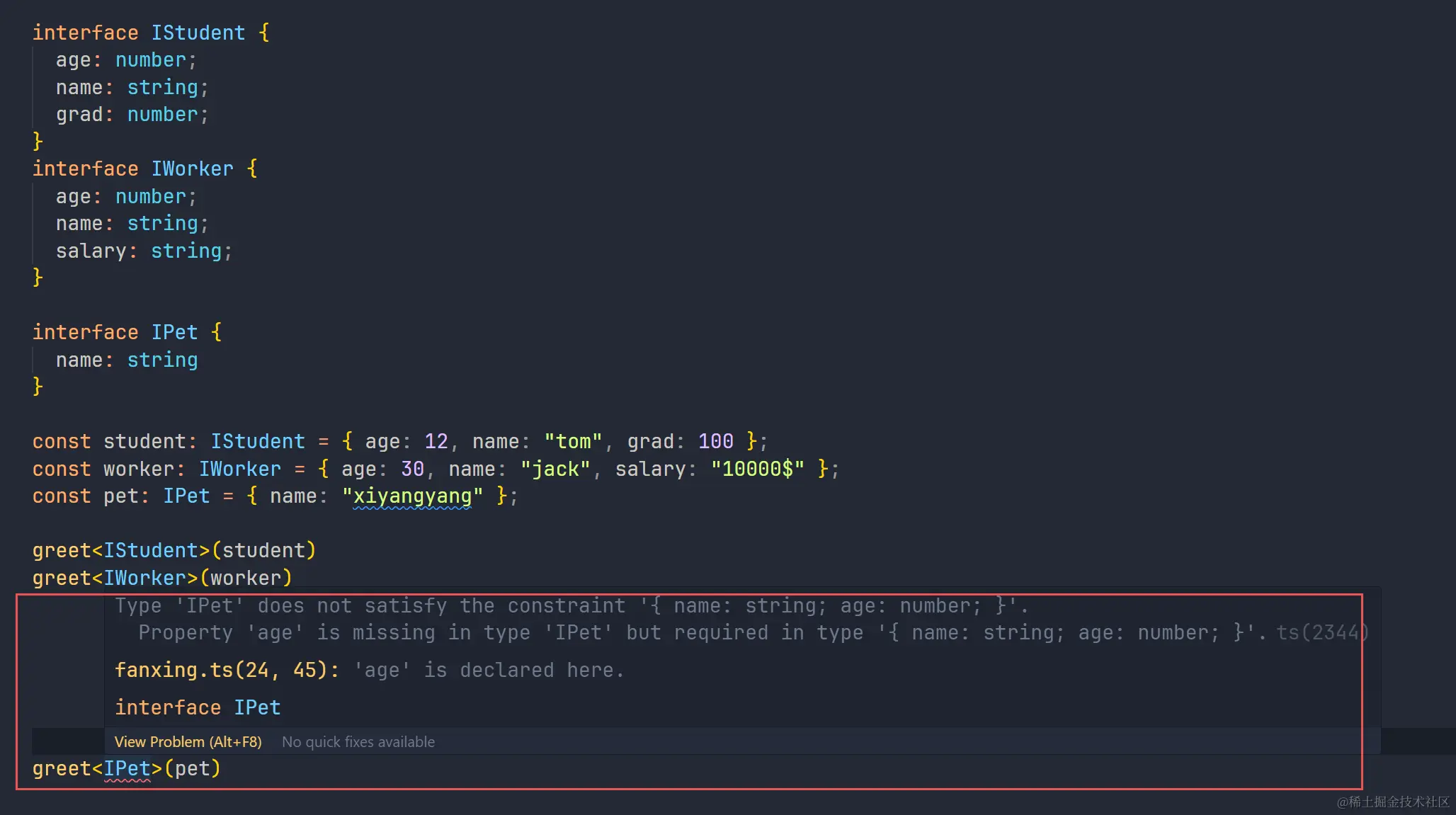
Task: Click the IPet interface name declaration
Action: (174, 332)
